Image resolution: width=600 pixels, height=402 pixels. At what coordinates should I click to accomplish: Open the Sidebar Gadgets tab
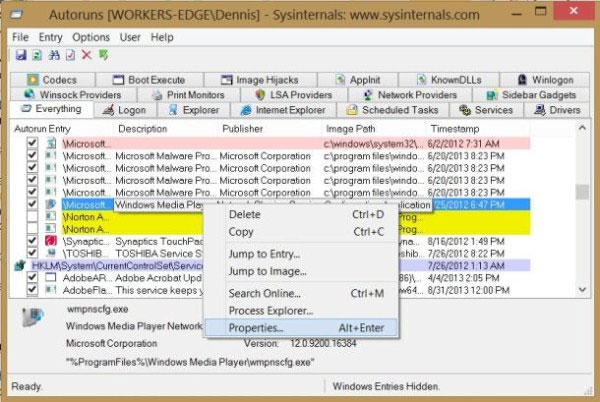pyautogui.click(x=531, y=94)
